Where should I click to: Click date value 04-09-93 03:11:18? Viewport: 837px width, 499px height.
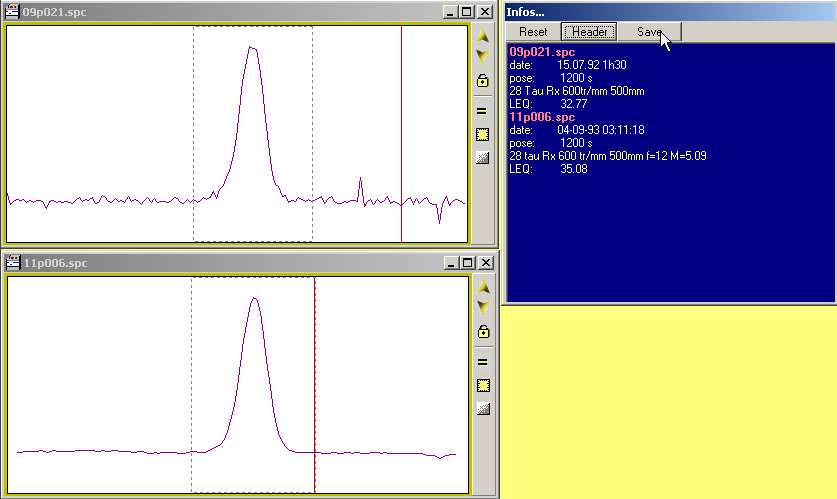[x=601, y=130]
